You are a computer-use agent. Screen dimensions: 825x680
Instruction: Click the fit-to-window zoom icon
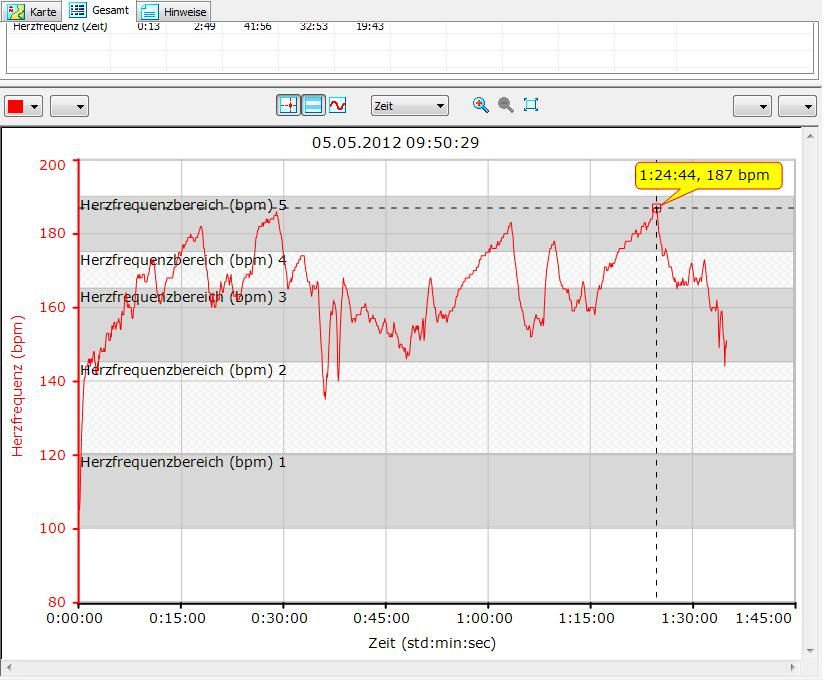(531, 105)
